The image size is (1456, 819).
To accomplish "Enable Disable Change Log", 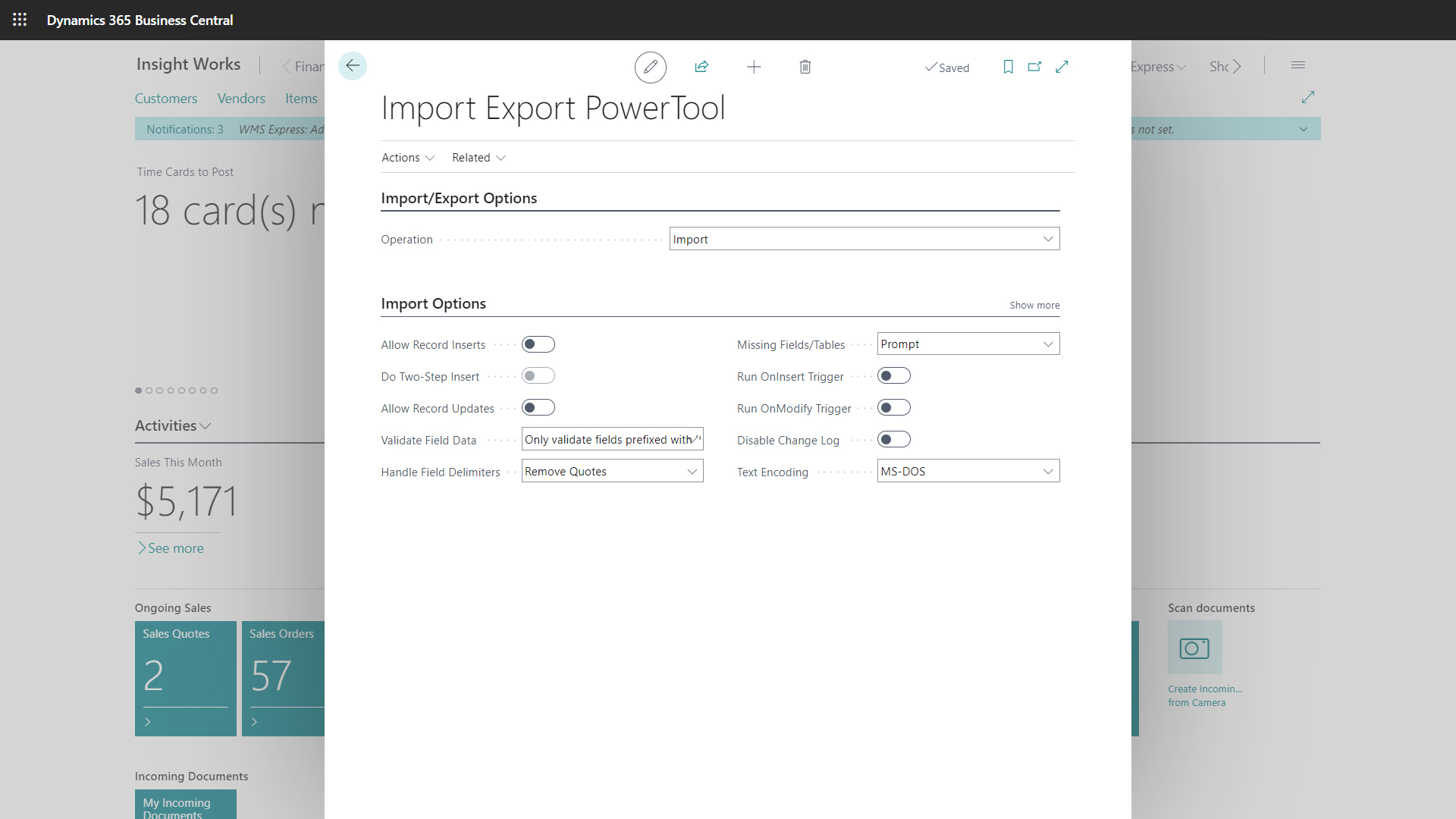I will [894, 439].
